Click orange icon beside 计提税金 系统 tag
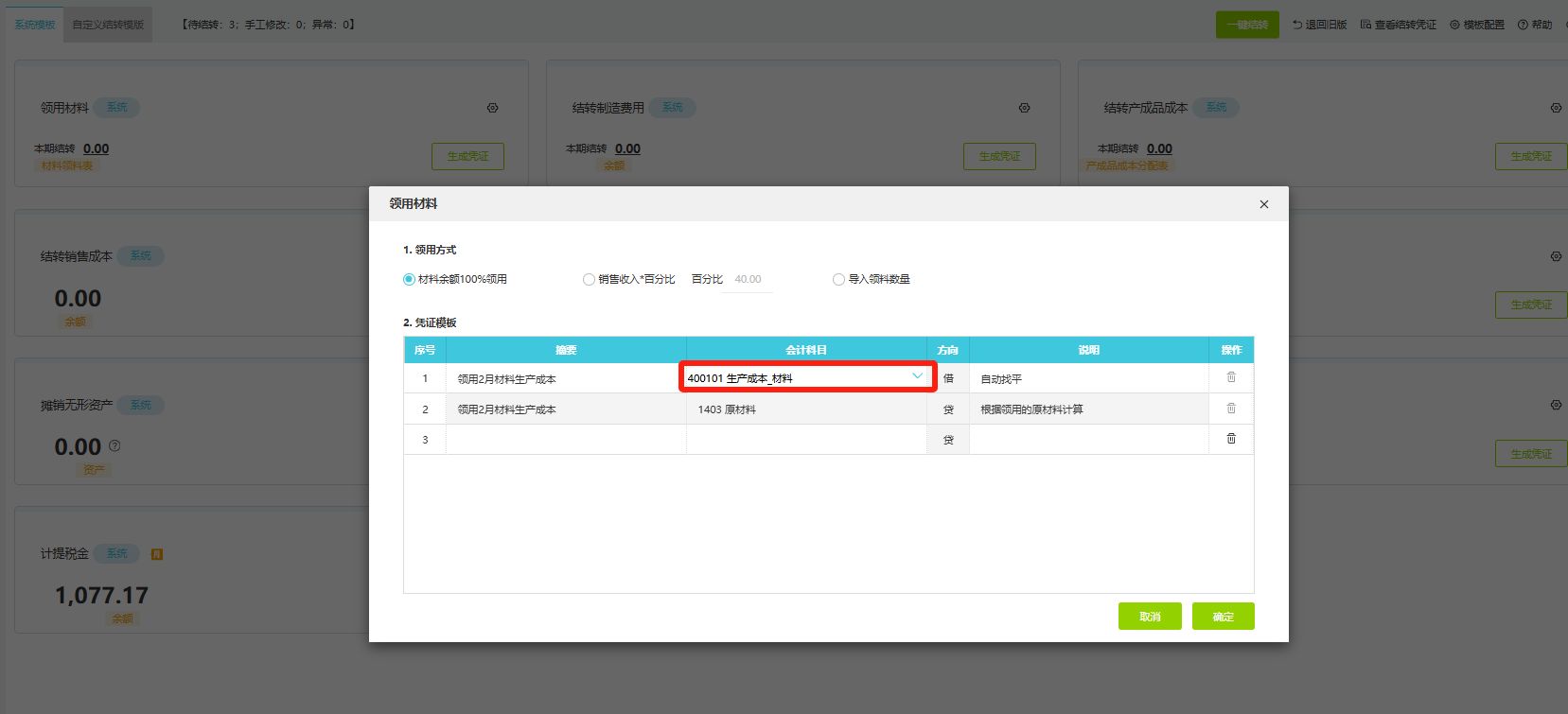The image size is (1568, 714). pyautogui.click(x=157, y=554)
